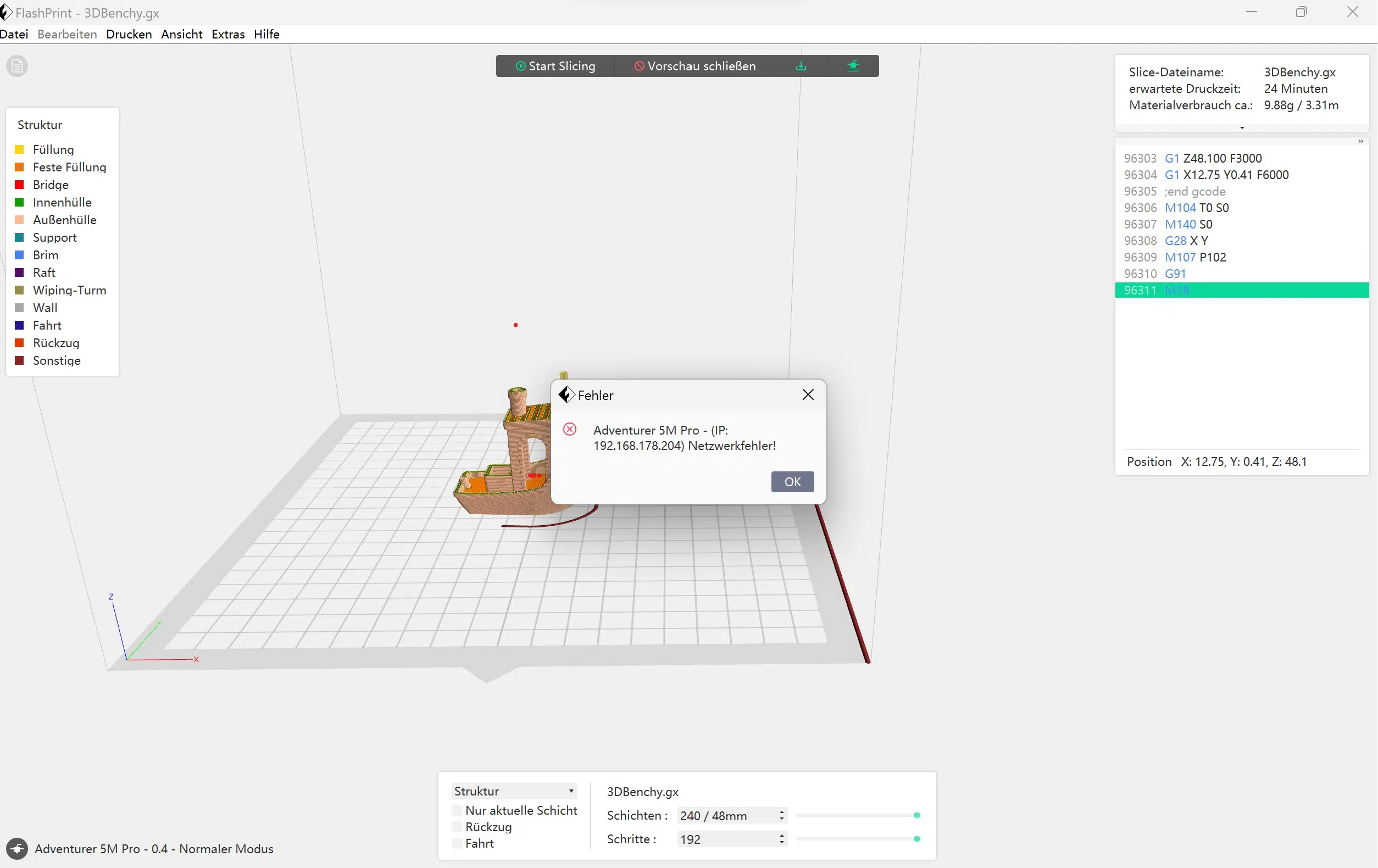The height and width of the screenshot is (868, 1378).
Task: Open the Struktur dropdown in bottom panel
Action: [514, 791]
